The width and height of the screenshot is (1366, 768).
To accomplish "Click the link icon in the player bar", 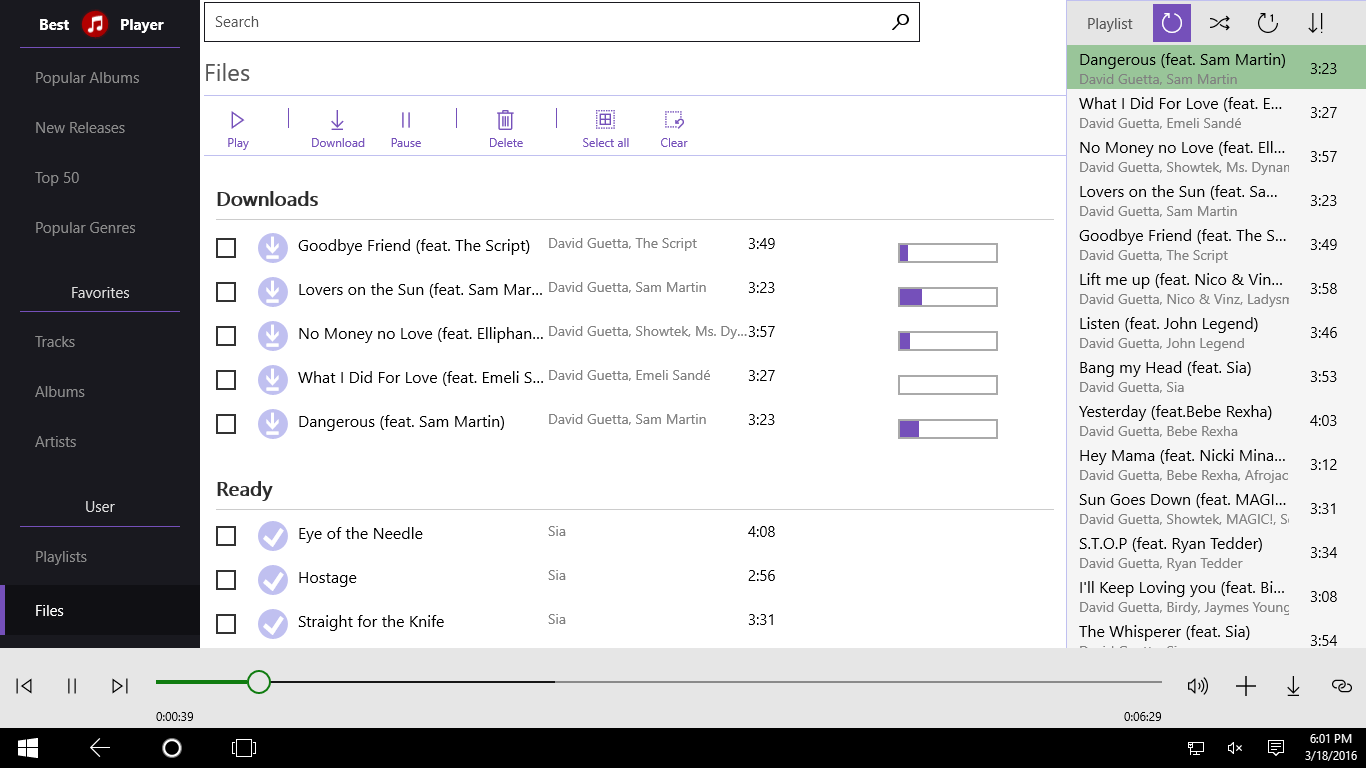I will coord(1341,686).
